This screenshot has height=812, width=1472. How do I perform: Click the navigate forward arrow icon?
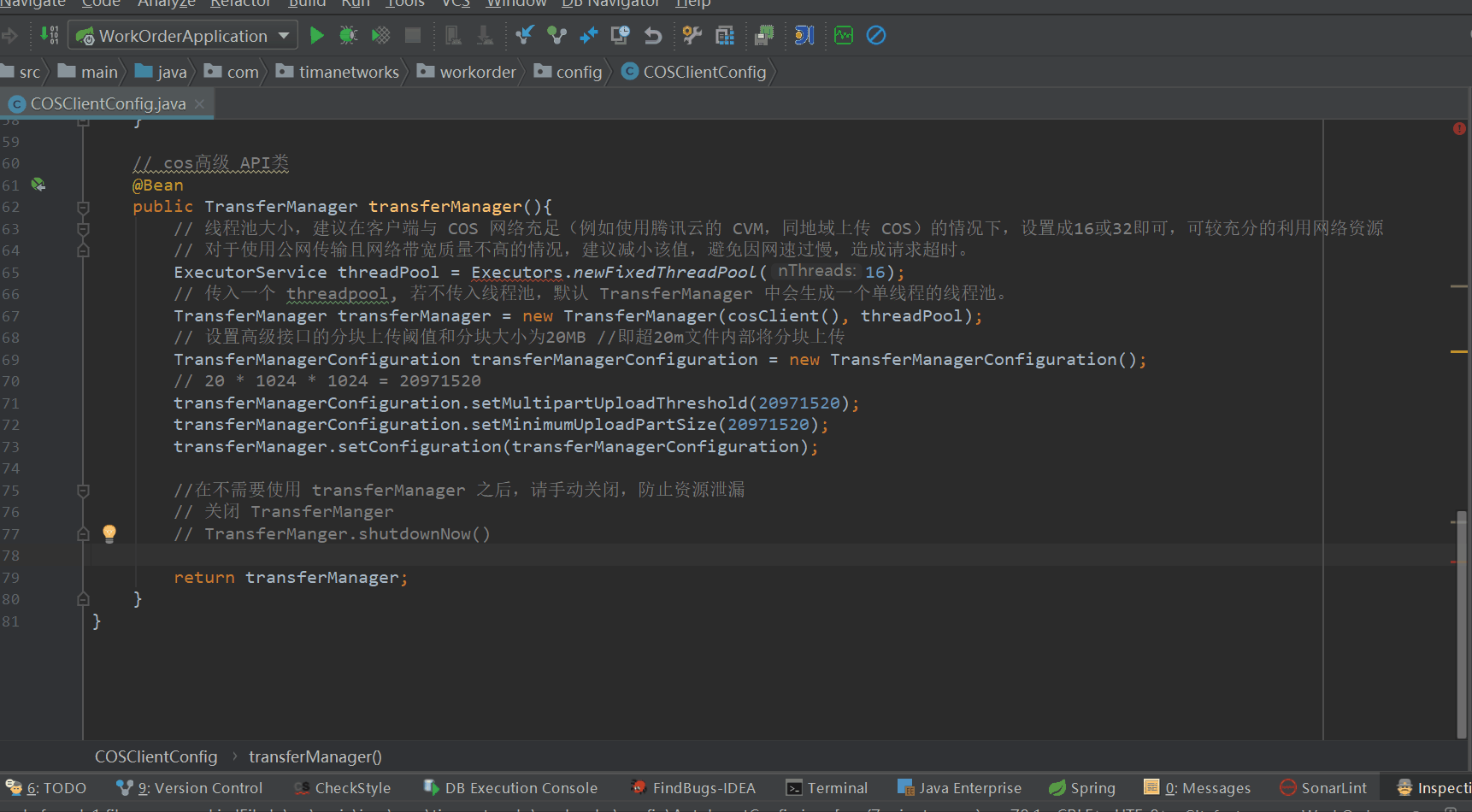point(9,36)
